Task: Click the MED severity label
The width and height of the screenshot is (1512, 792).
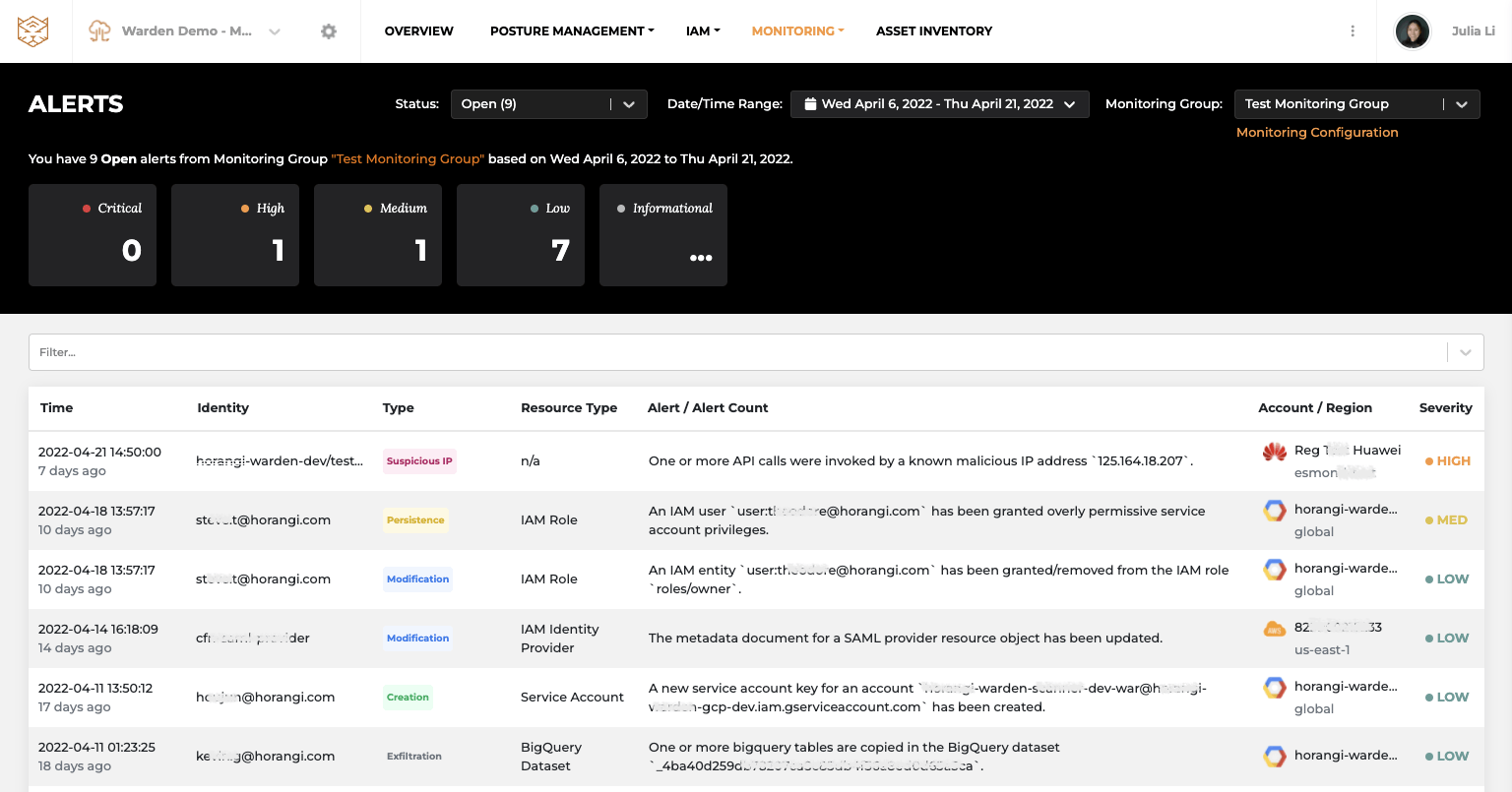Action: [1446, 519]
